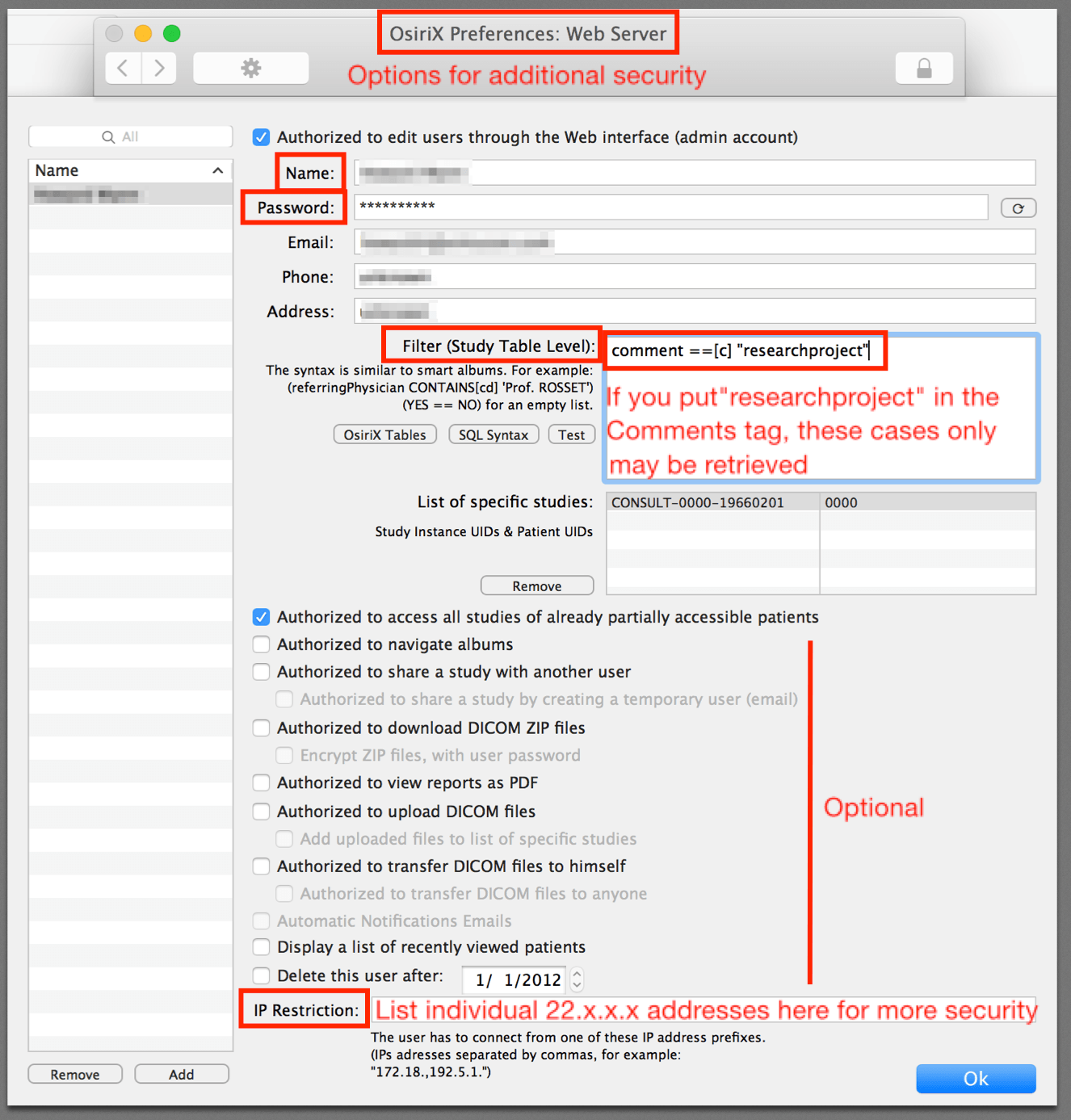The width and height of the screenshot is (1071, 1120).
Task: Click the Phone input field
Action: (x=695, y=277)
